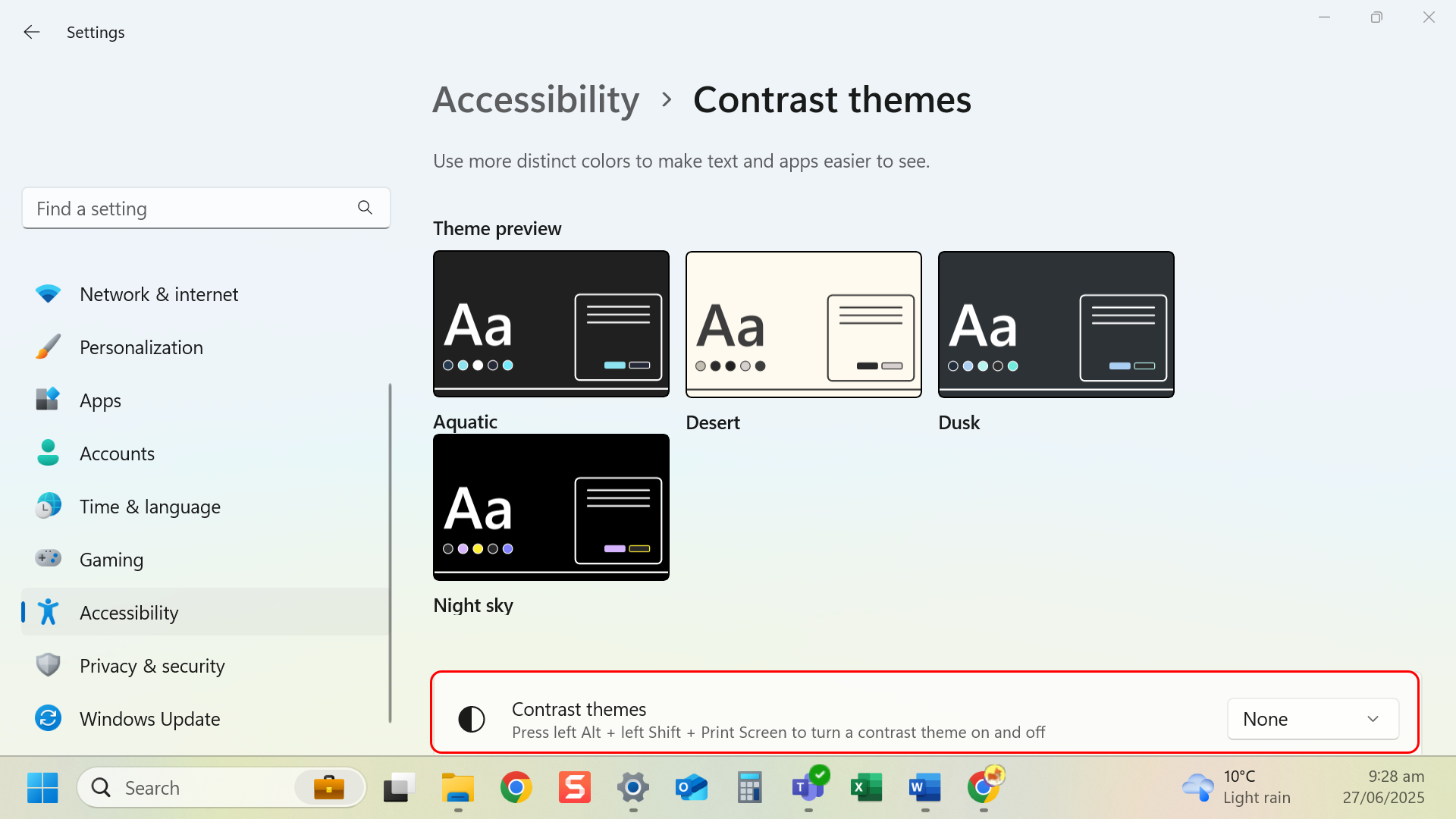This screenshot has height=819, width=1456.
Task: Open Word from the taskbar
Action: click(925, 788)
